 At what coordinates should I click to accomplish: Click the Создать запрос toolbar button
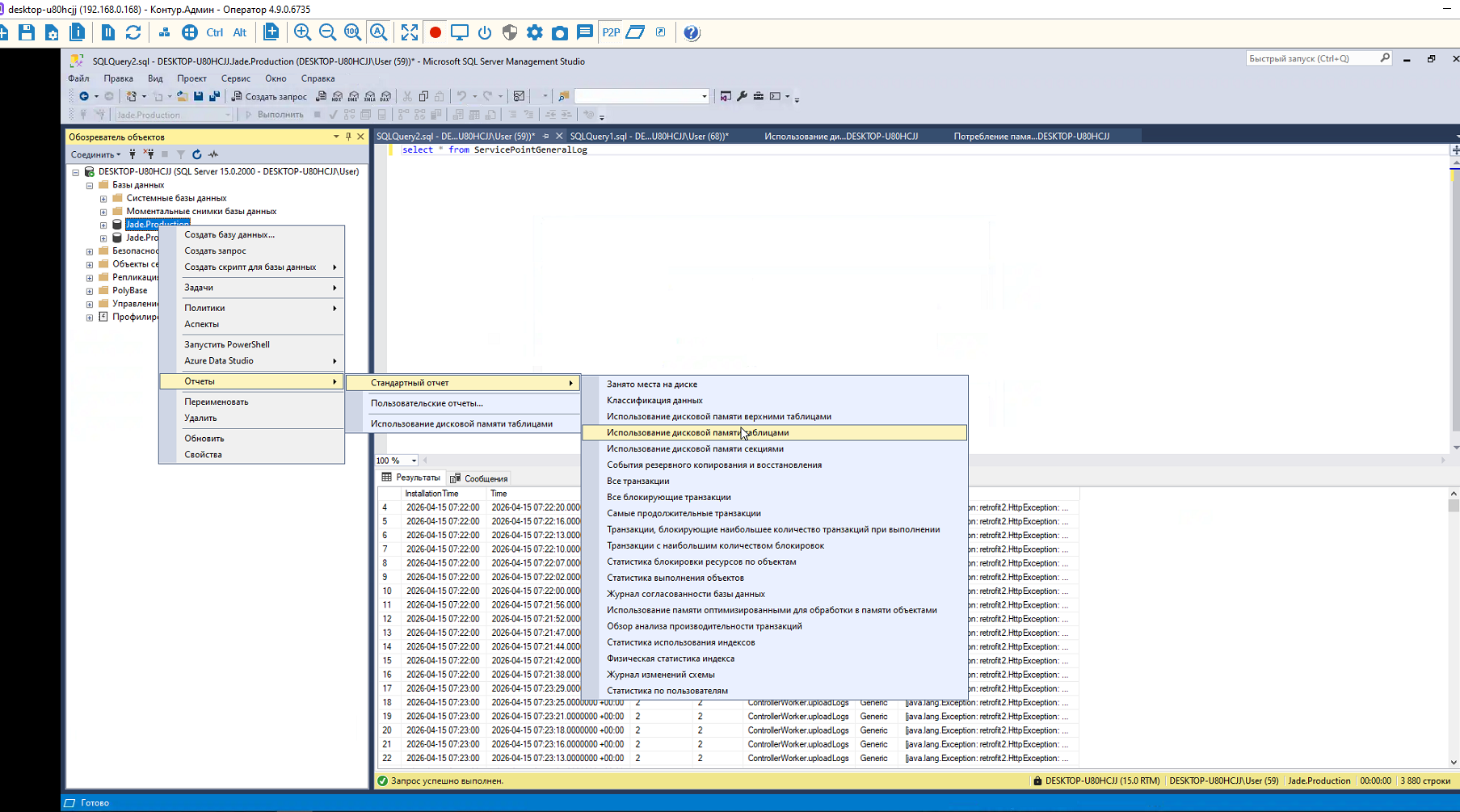(x=269, y=96)
